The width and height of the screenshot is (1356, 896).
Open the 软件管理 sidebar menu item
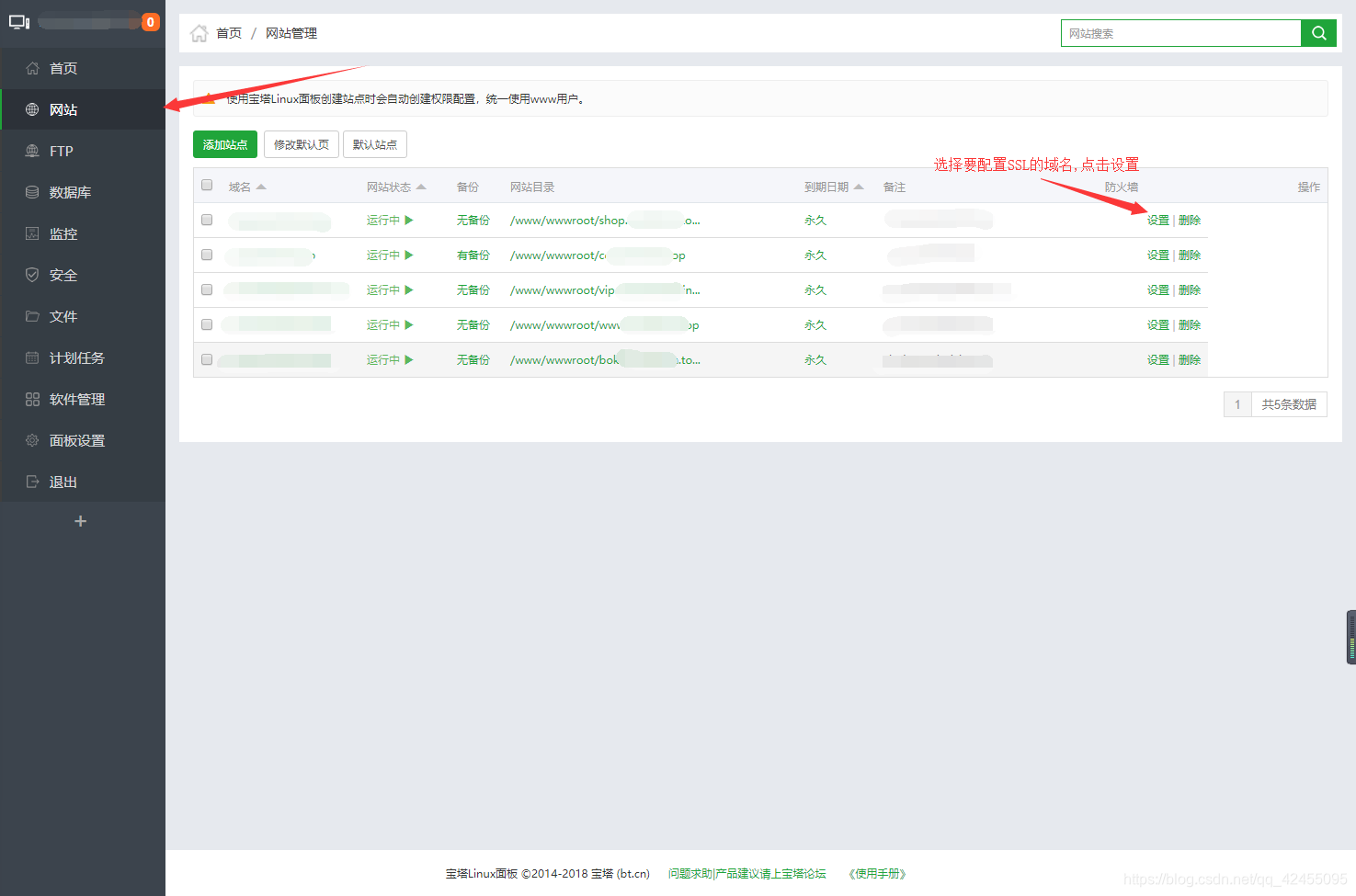(83, 399)
